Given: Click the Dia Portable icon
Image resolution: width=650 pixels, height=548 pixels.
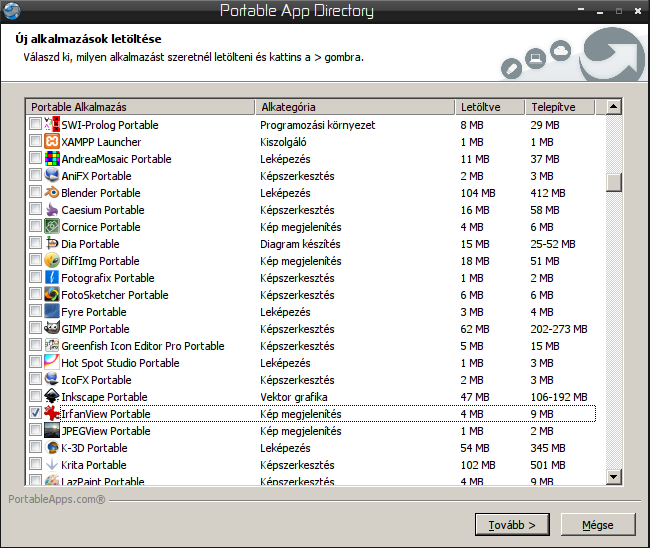Looking at the screenshot, I should [52, 244].
